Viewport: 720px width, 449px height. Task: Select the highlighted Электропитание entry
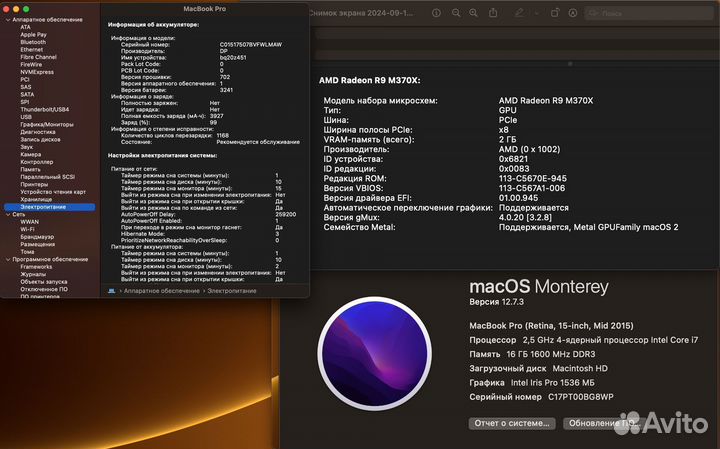[50, 207]
